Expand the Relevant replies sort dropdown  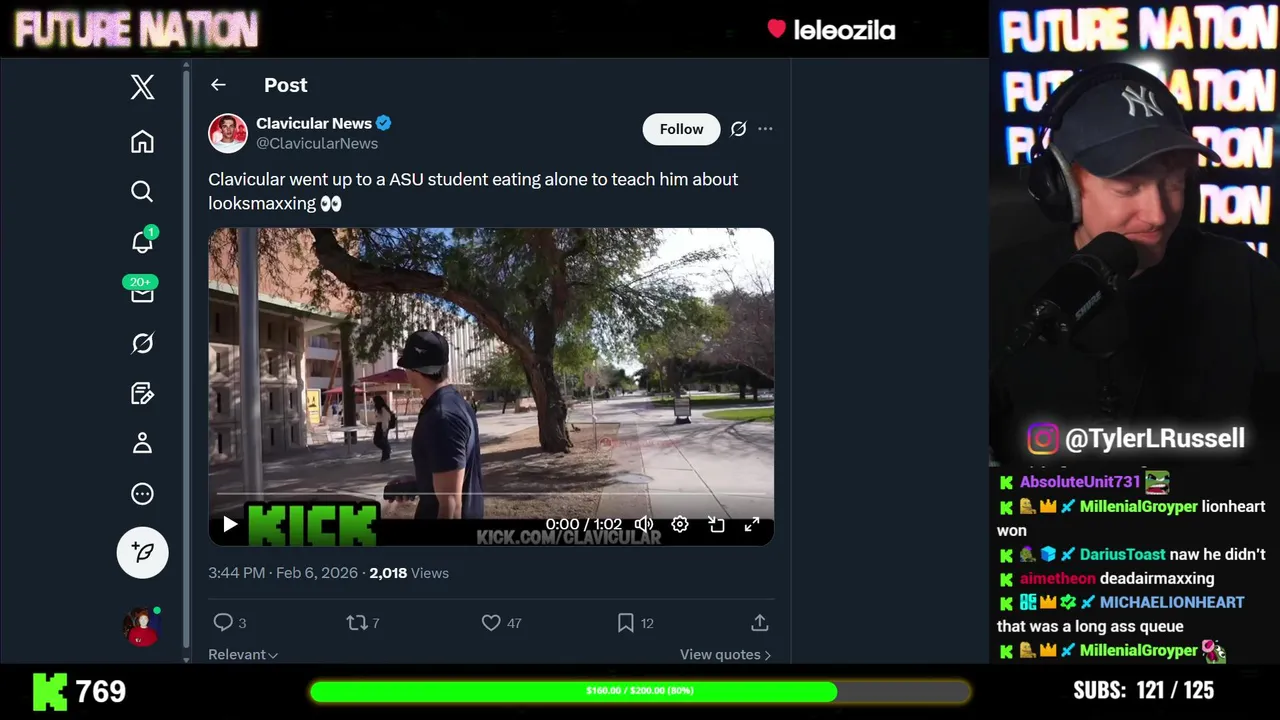243,654
